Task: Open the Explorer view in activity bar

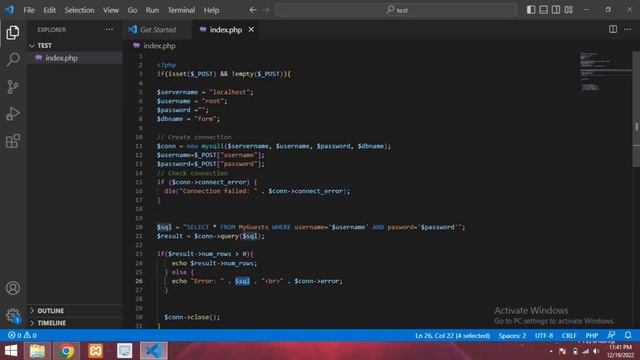Action: [13, 33]
